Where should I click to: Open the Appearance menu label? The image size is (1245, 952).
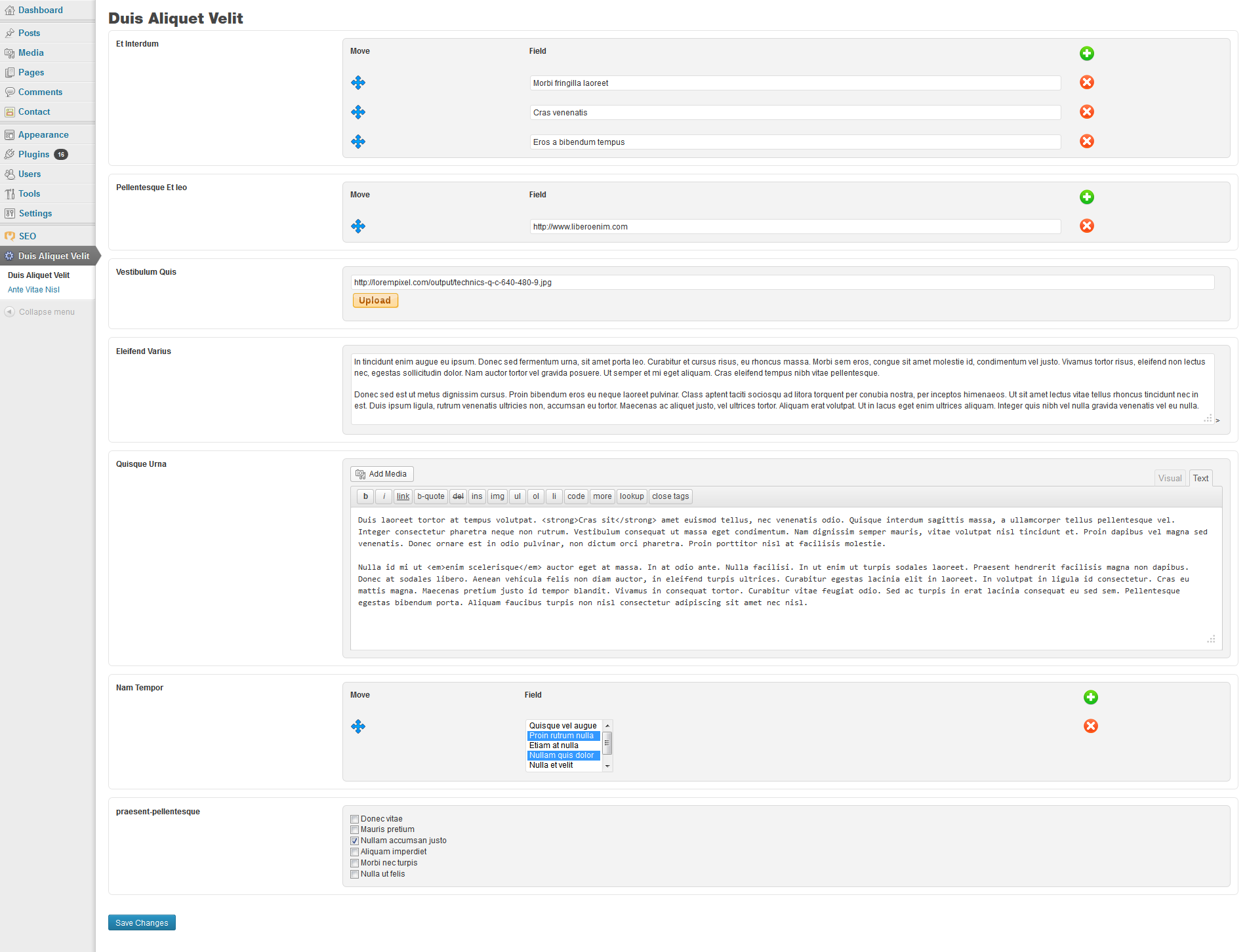point(43,134)
